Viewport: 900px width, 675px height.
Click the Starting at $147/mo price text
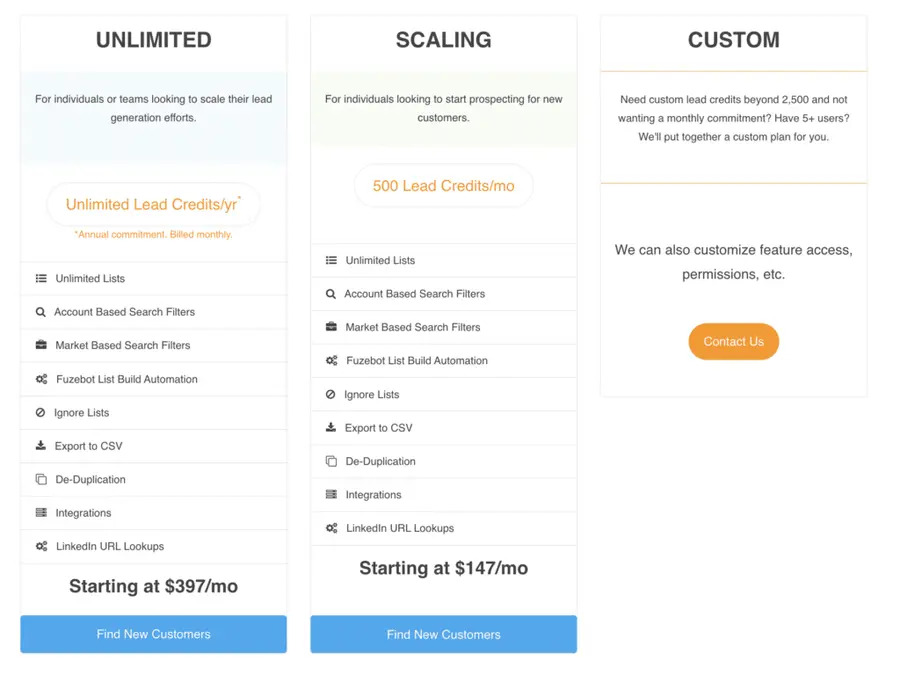[x=443, y=568]
